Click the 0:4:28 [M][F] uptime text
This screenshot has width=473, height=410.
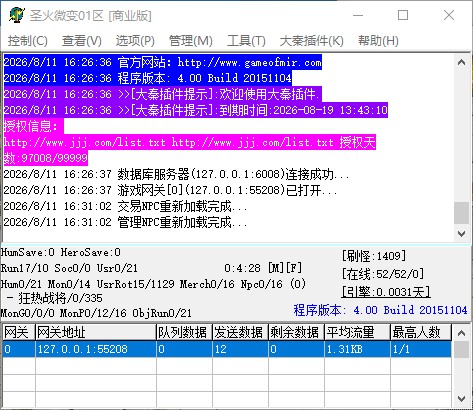pos(263,268)
